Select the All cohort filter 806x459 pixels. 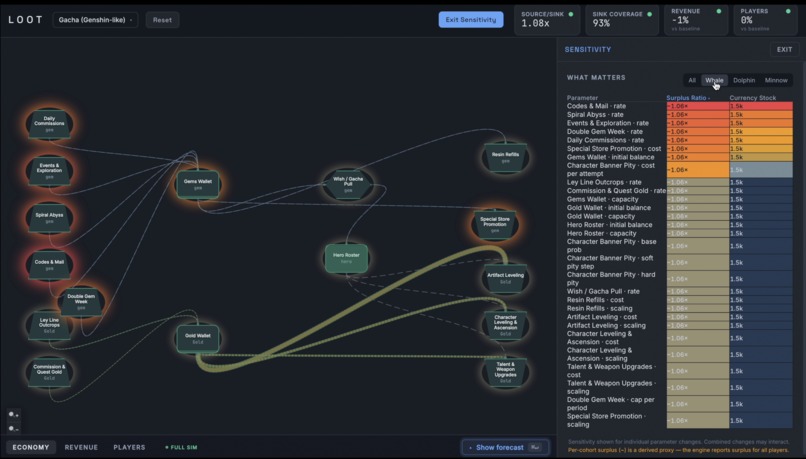coord(692,80)
